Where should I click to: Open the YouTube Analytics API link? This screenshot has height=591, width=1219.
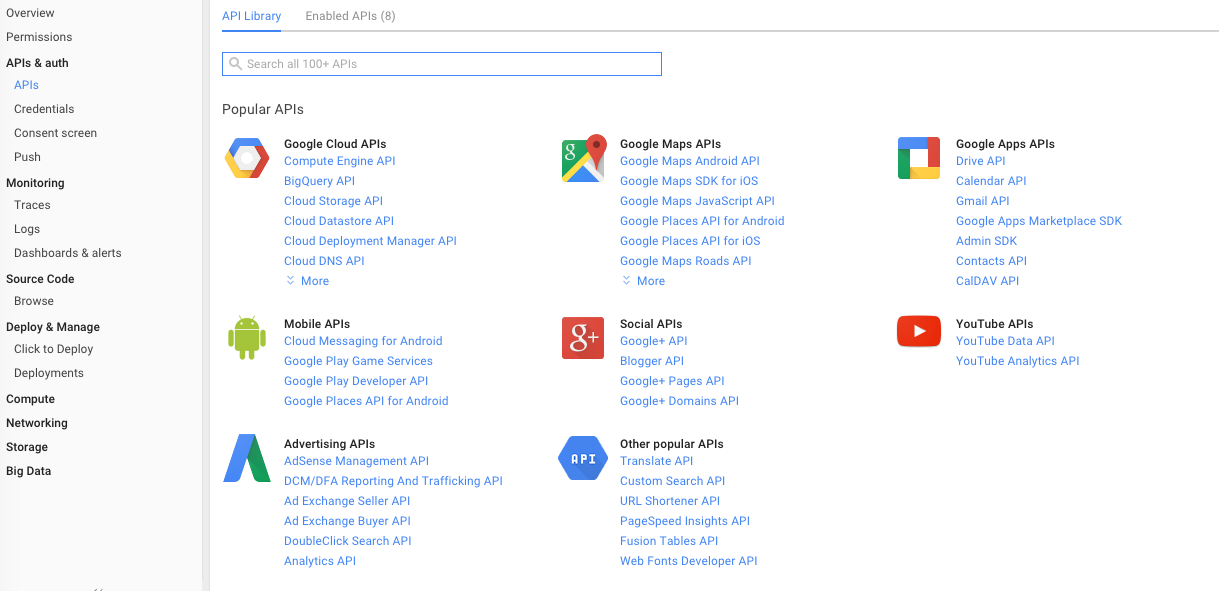point(1018,361)
